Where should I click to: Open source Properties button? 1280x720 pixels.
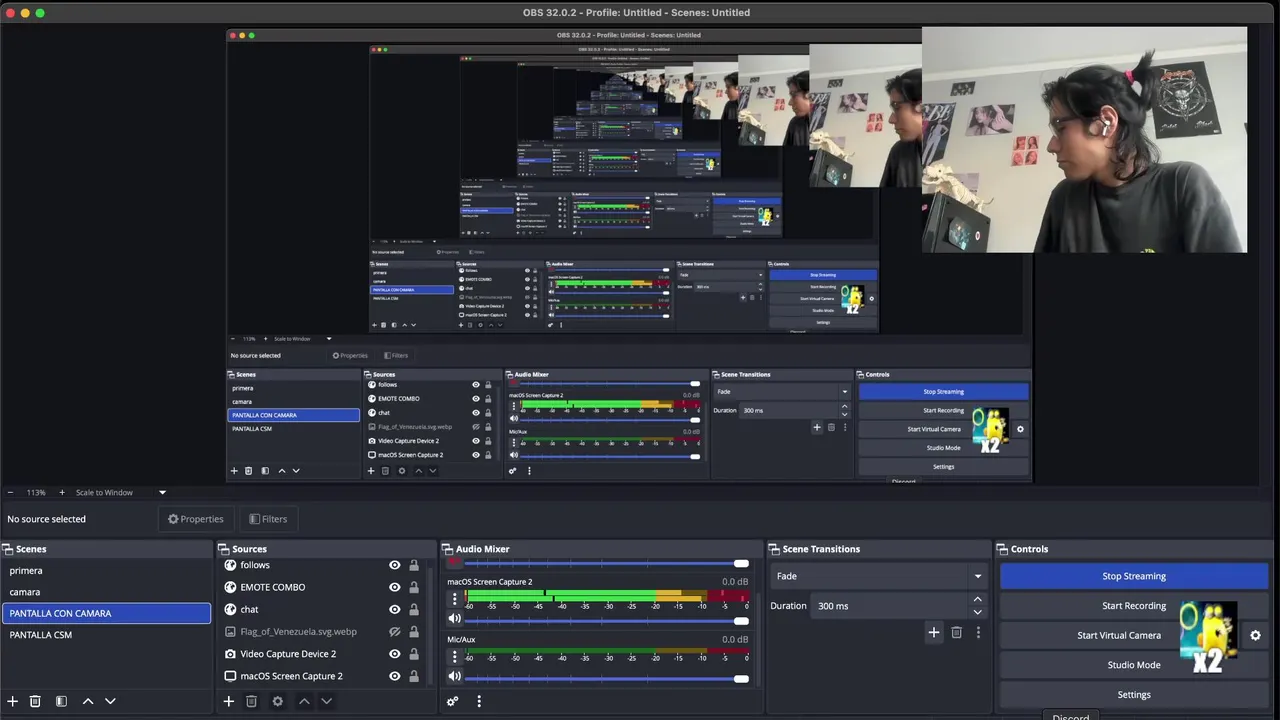[x=196, y=519]
